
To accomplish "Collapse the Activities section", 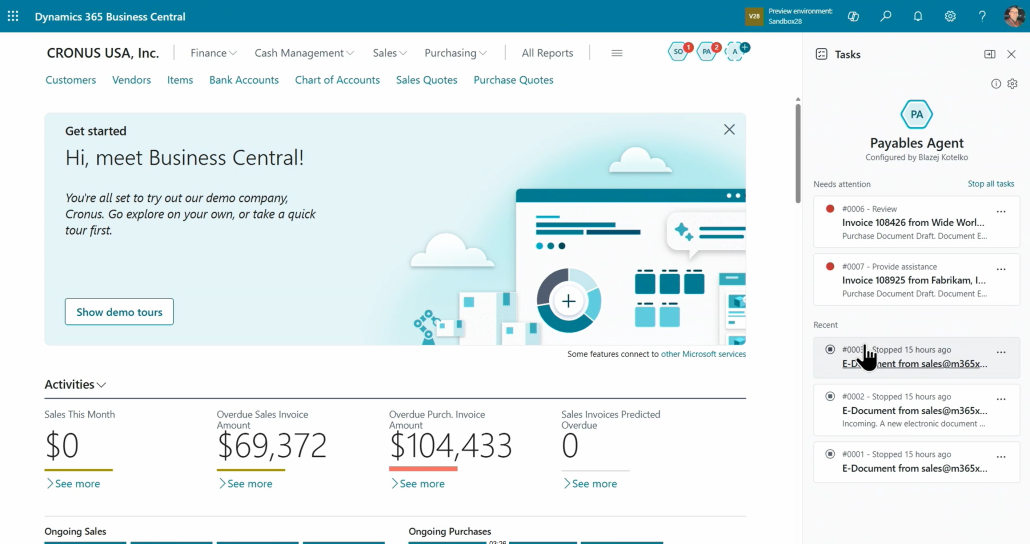I will (75, 385).
